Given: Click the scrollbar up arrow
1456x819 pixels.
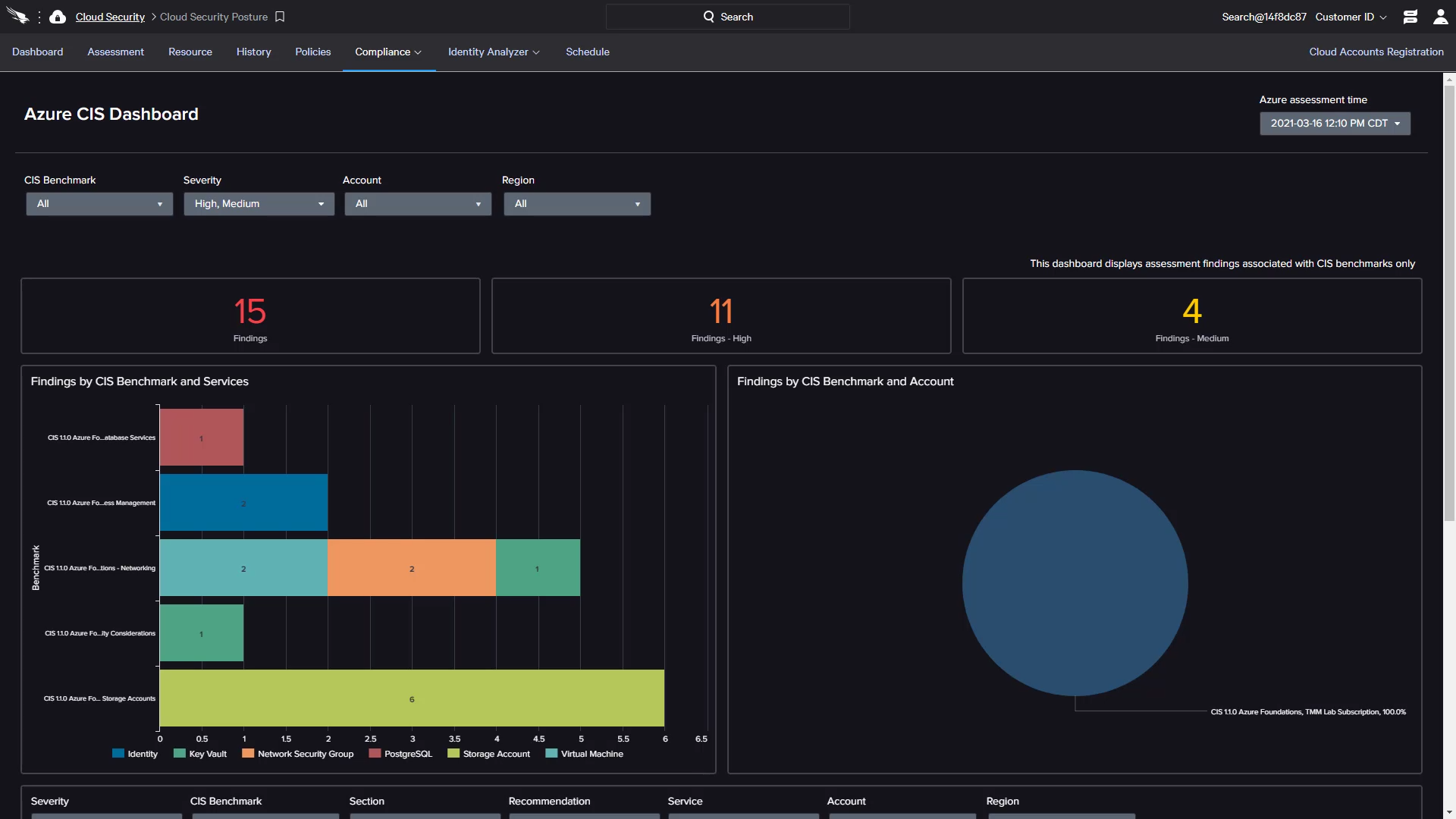Looking at the screenshot, I should click(1449, 79).
